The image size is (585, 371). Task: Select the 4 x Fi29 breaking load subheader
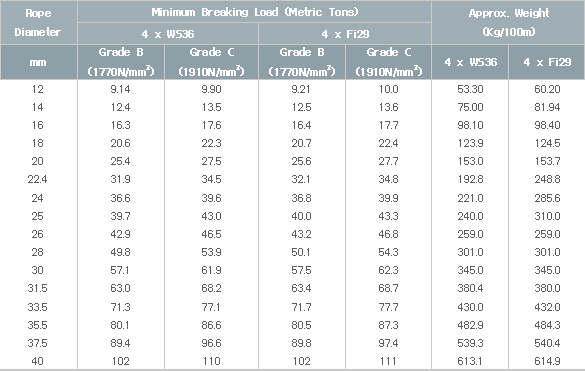[x=345, y=34]
